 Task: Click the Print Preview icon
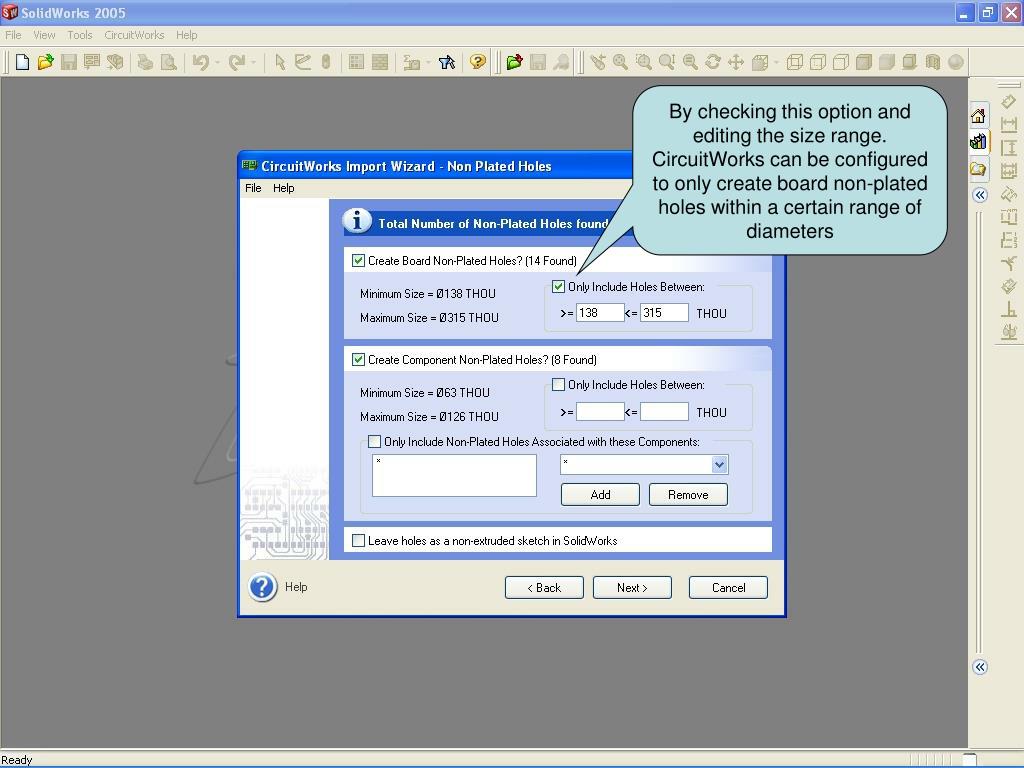click(x=168, y=62)
